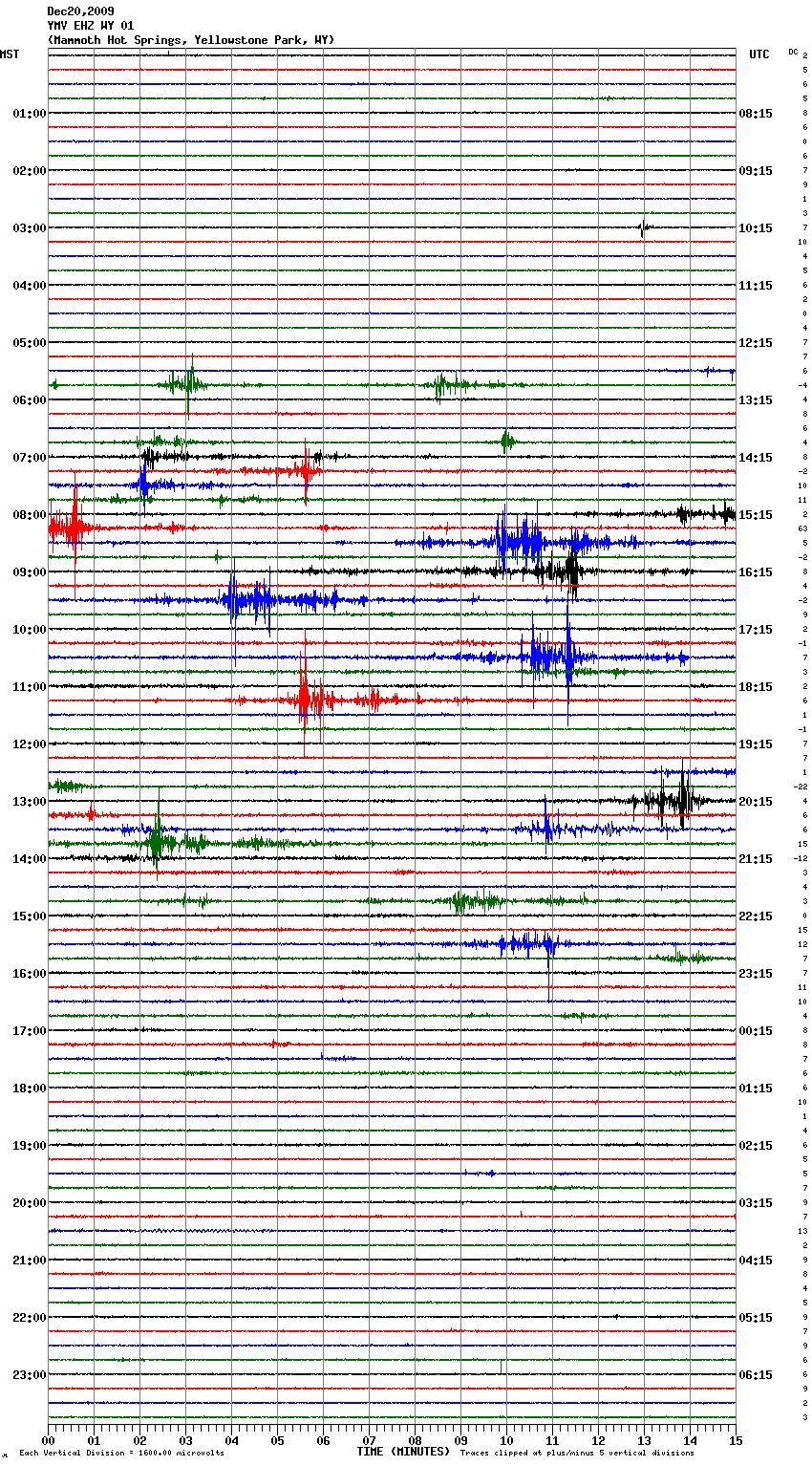Click minute tick label "05" on the bottom axis
This screenshot has height=1466, width=812.
click(277, 1441)
